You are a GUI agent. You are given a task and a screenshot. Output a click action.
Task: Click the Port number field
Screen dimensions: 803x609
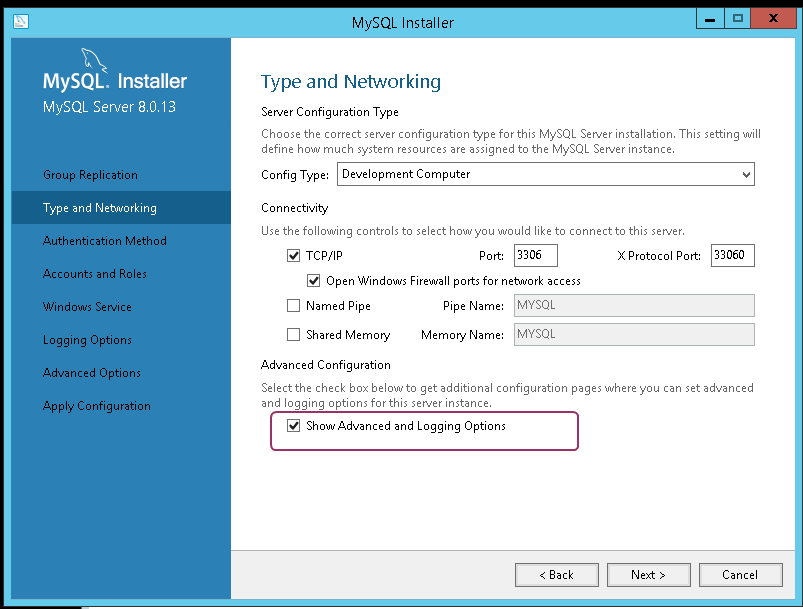coord(536,255)
